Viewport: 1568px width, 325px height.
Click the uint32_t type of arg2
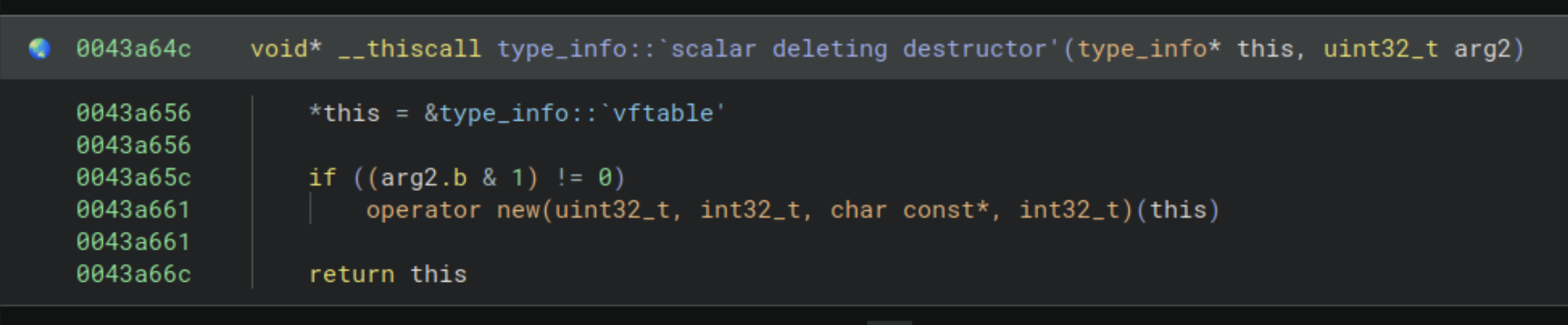(x=1381, y=49)
